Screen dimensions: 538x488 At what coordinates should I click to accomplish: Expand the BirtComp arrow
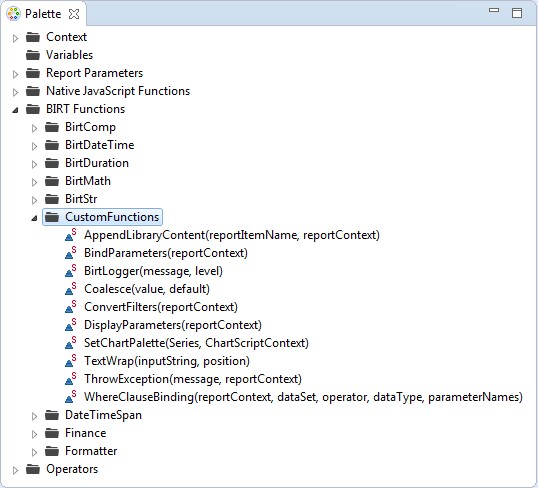pyautogui.click(x=34, y=128)
